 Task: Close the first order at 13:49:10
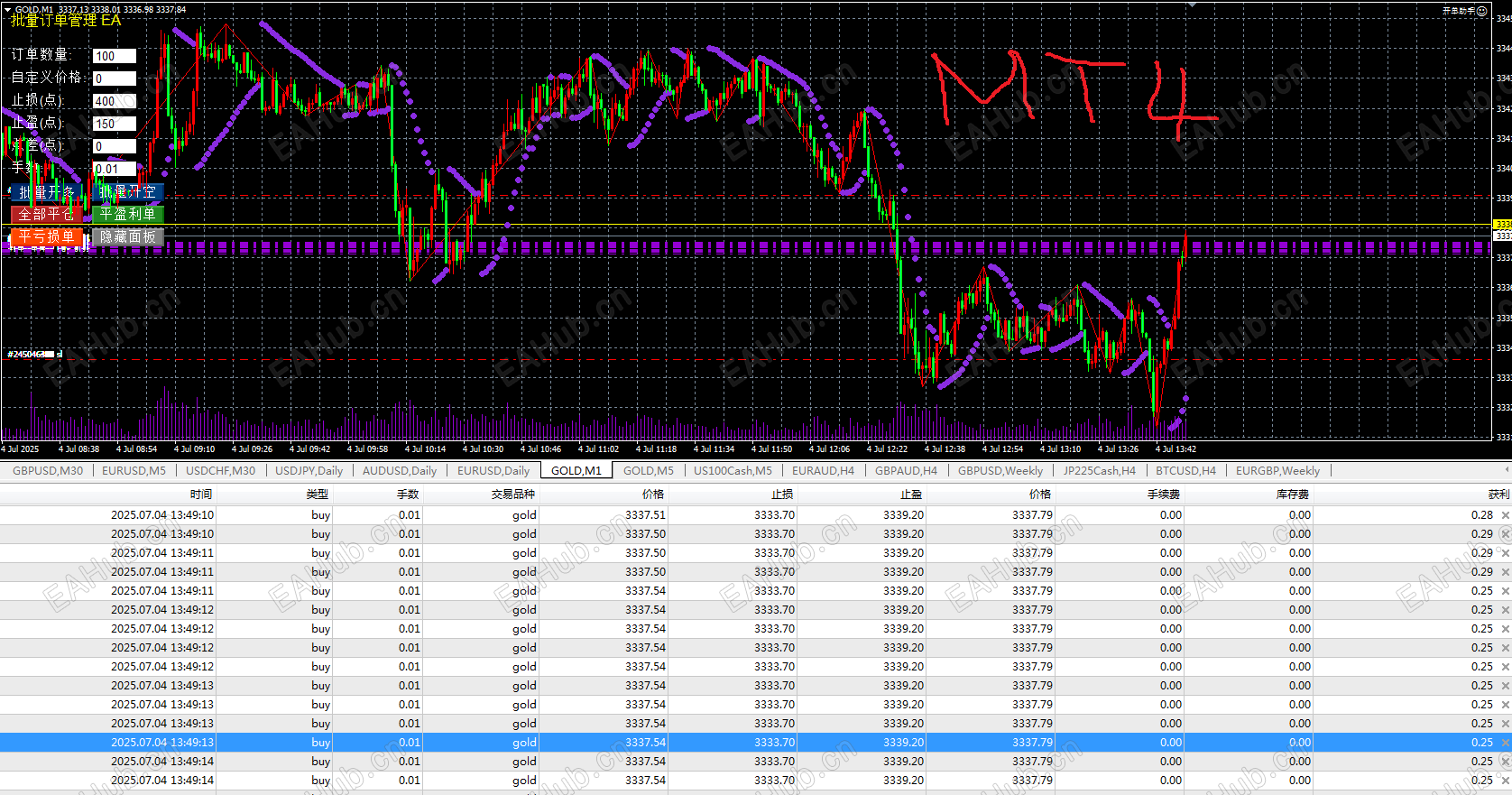coord(1505,515)
